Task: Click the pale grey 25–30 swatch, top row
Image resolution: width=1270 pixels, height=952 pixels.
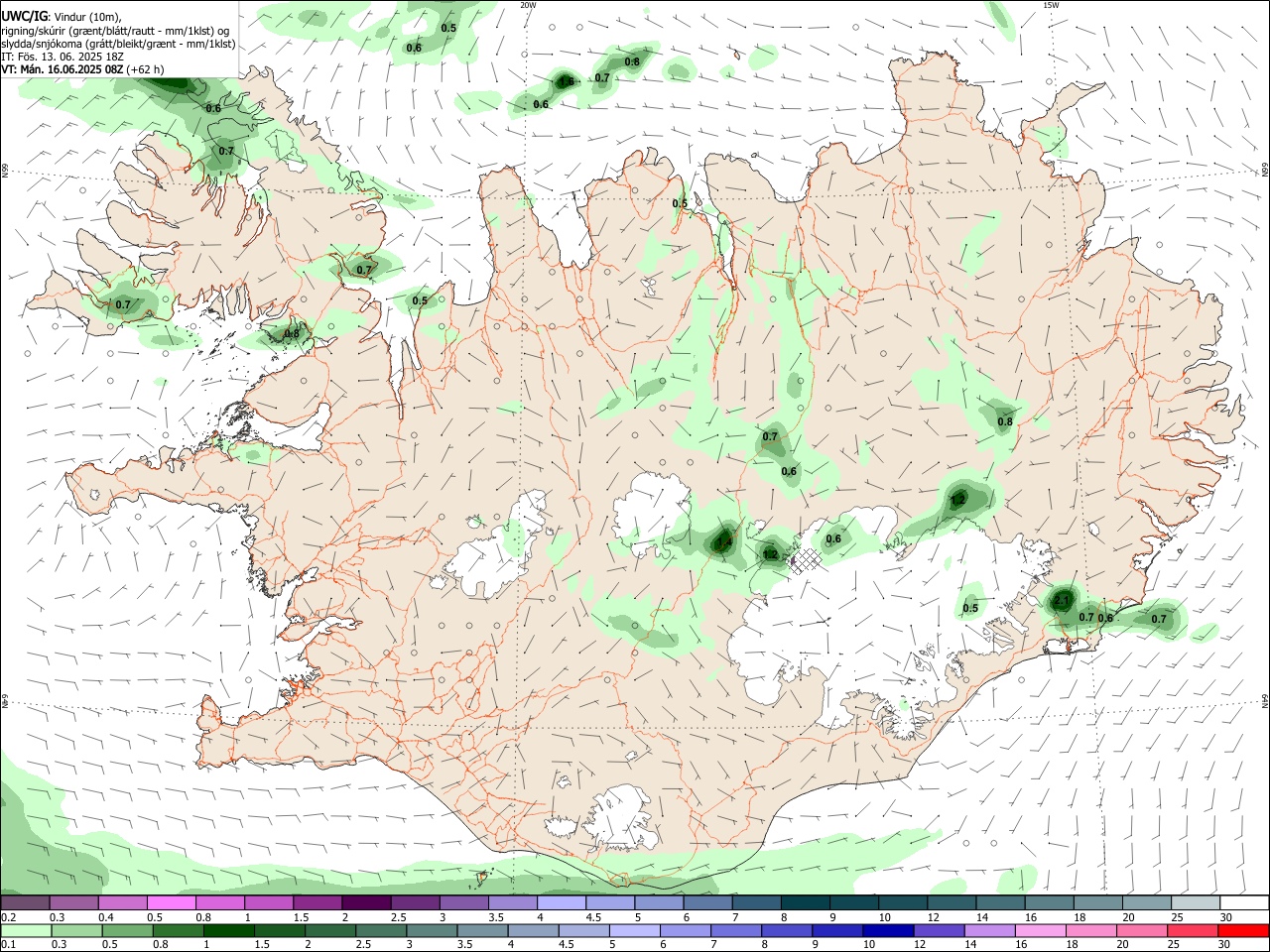Action: (x=1196, y=902)
